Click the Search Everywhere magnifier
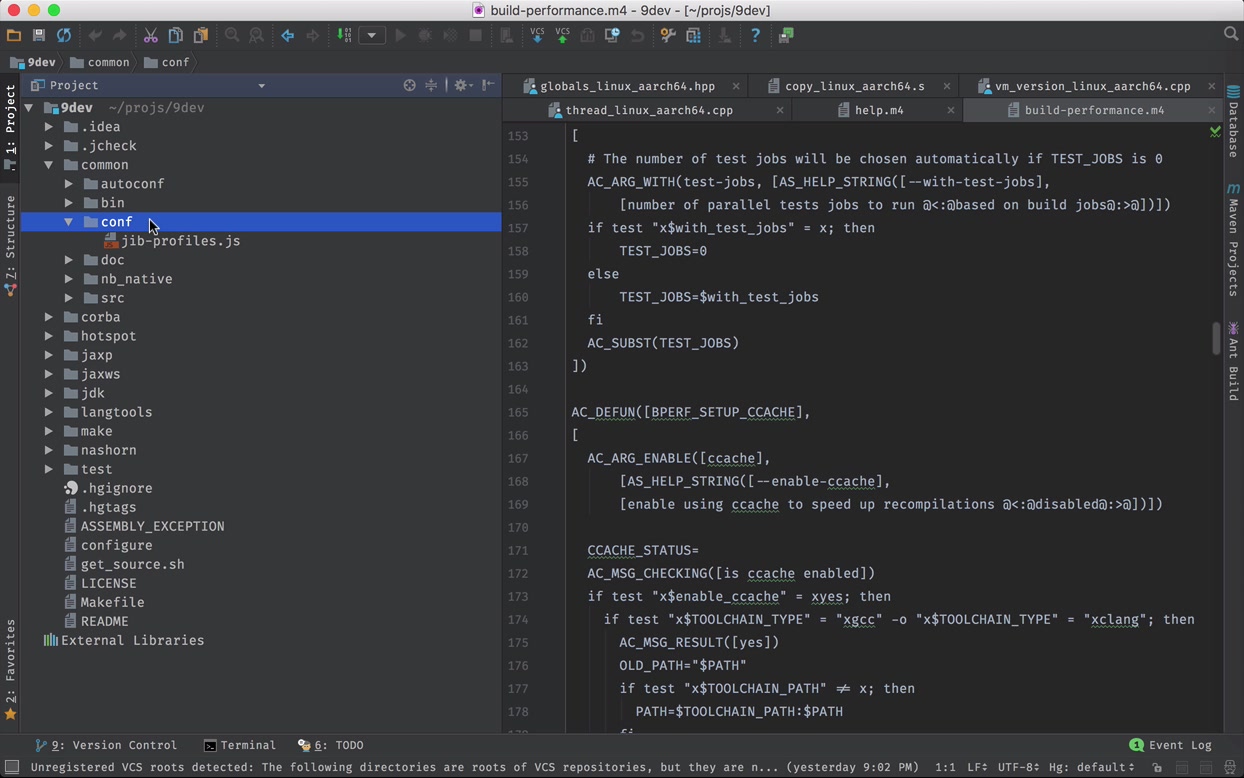1244x778 pixels. click(x=1231, y=34)
